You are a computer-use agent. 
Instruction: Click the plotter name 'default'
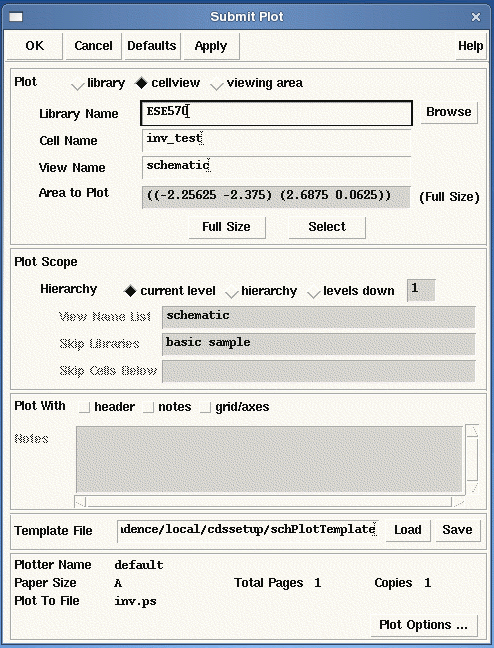[139, 565]
